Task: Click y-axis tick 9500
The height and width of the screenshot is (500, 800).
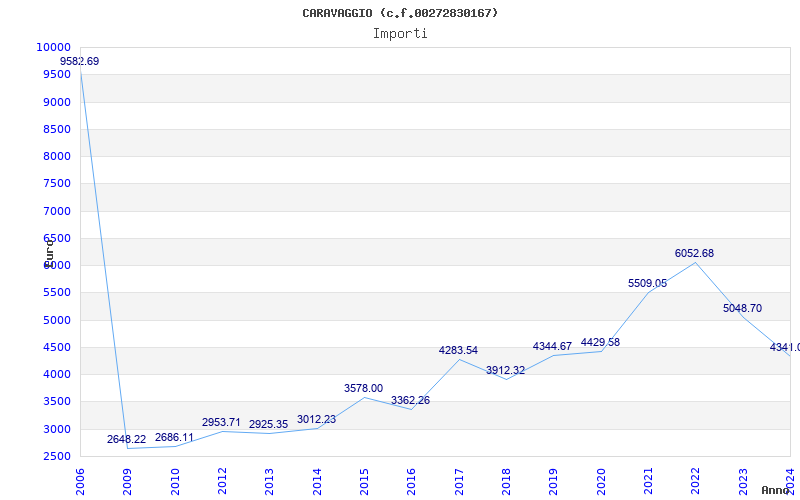Action: click(x=57, y=74)
